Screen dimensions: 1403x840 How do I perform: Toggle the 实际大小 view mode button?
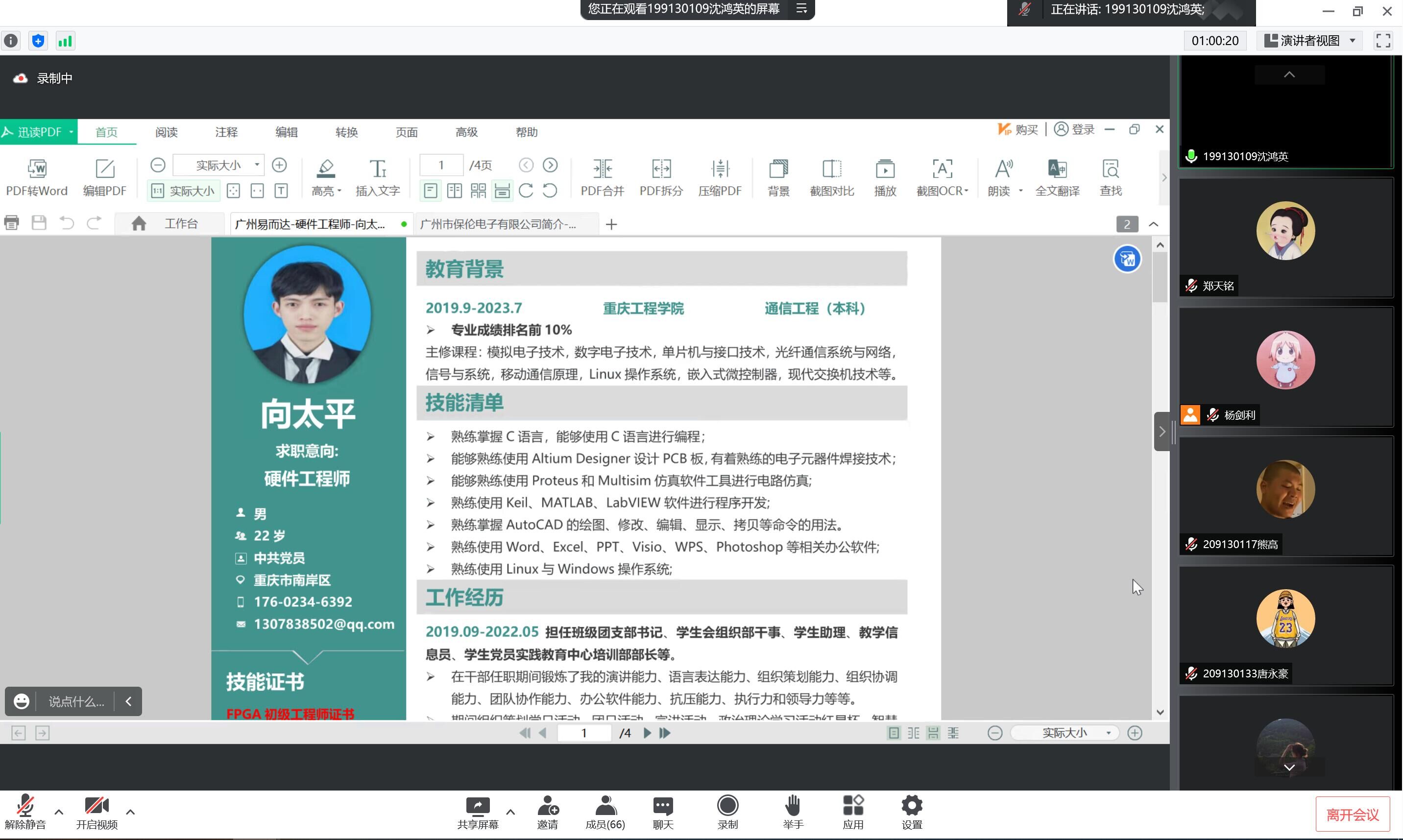183,192
